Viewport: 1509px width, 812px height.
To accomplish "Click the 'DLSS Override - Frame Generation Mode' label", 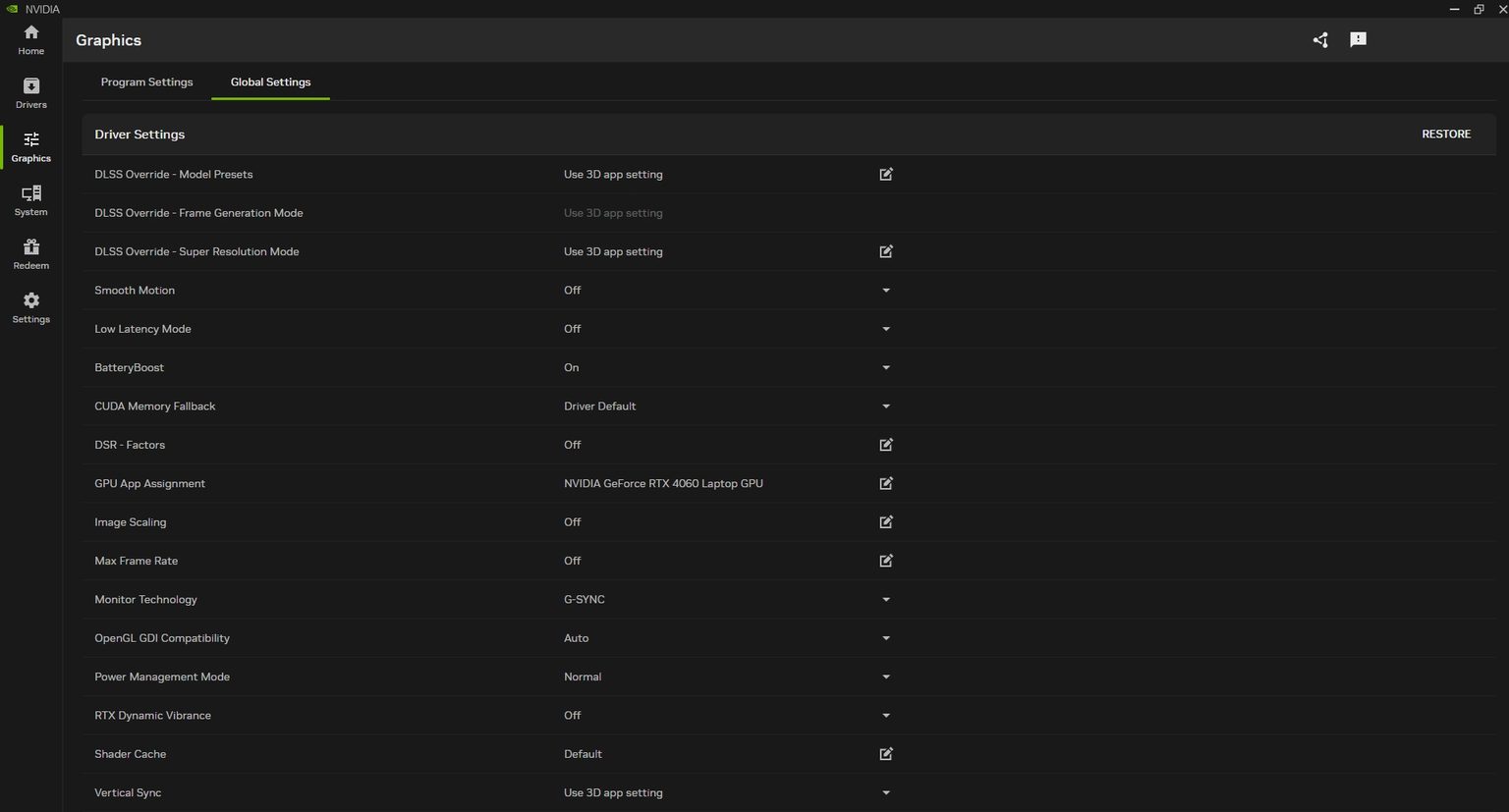I will click(198, 213).
